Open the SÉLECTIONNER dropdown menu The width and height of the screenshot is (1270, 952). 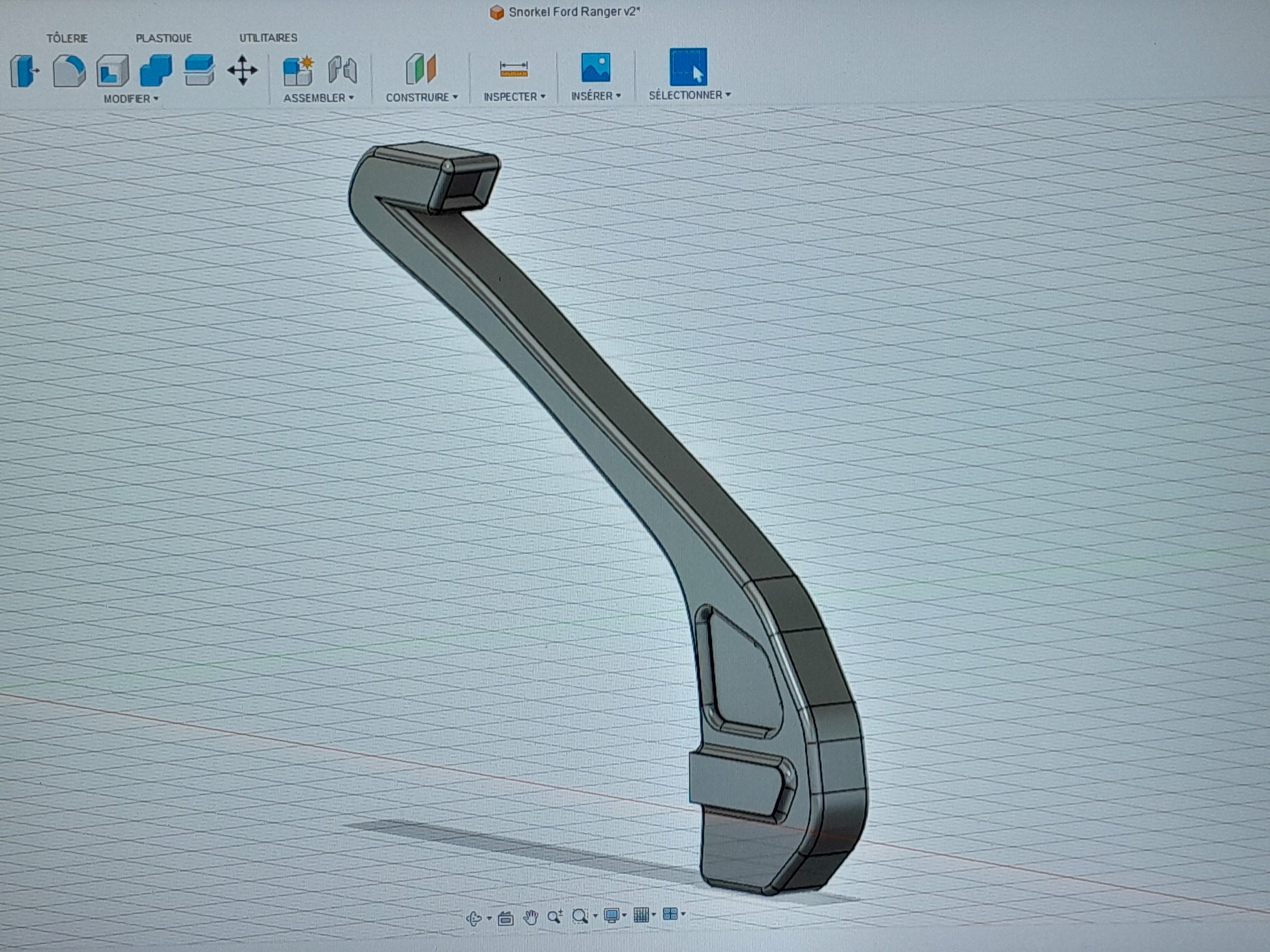[689, 95]
